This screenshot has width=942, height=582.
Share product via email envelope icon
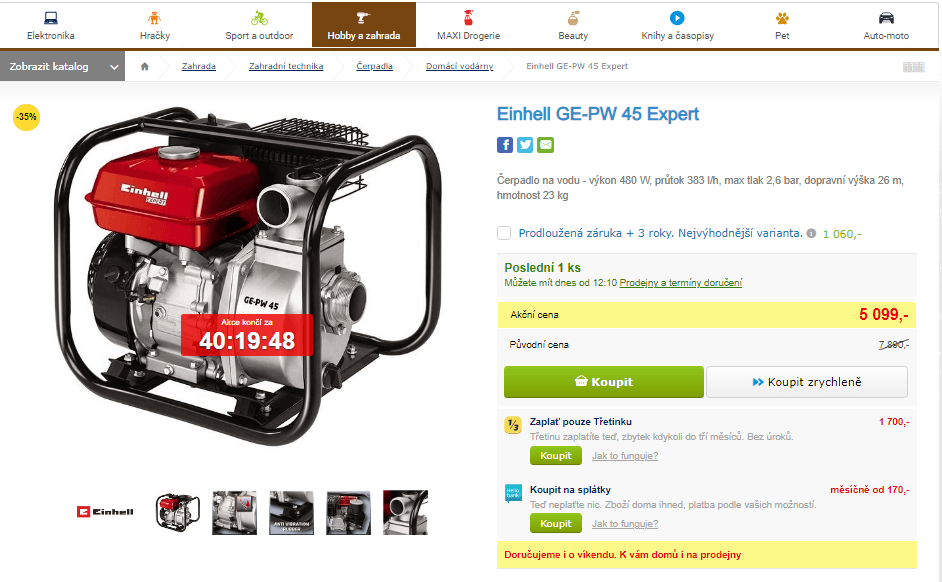point(545,145)
